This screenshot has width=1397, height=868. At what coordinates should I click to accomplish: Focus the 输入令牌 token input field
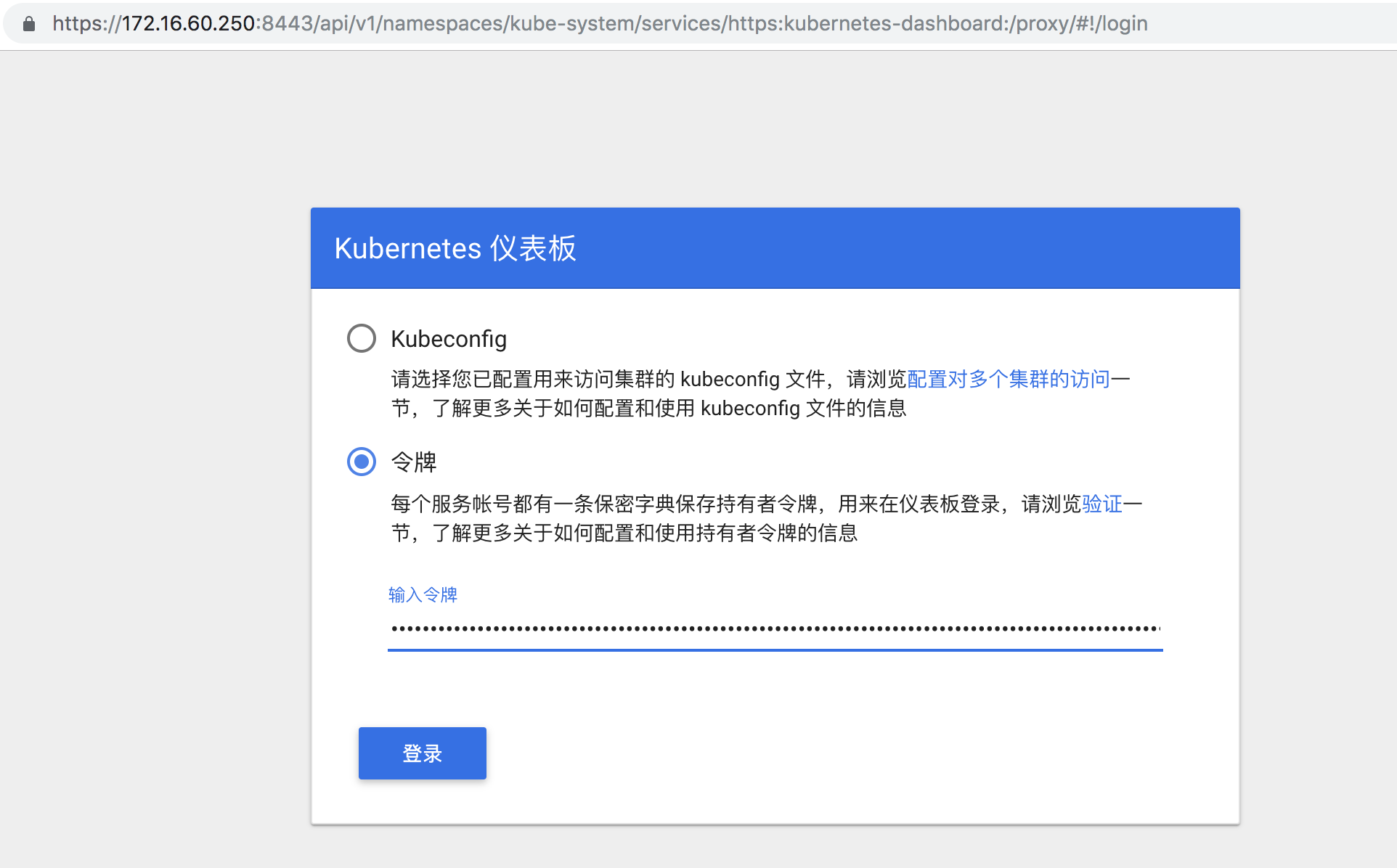point(775,629)
